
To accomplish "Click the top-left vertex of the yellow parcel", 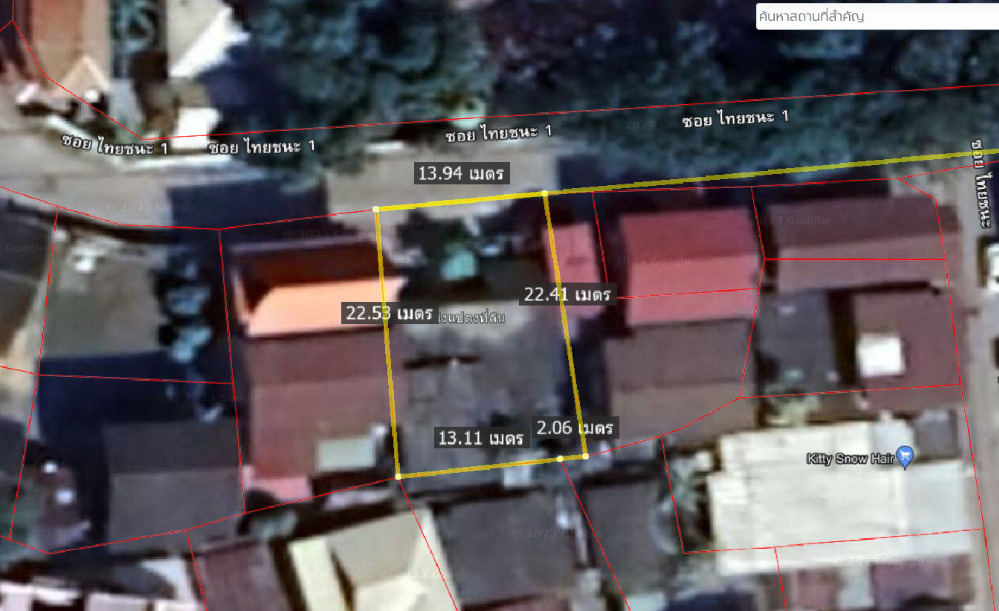I will (376, 208).
